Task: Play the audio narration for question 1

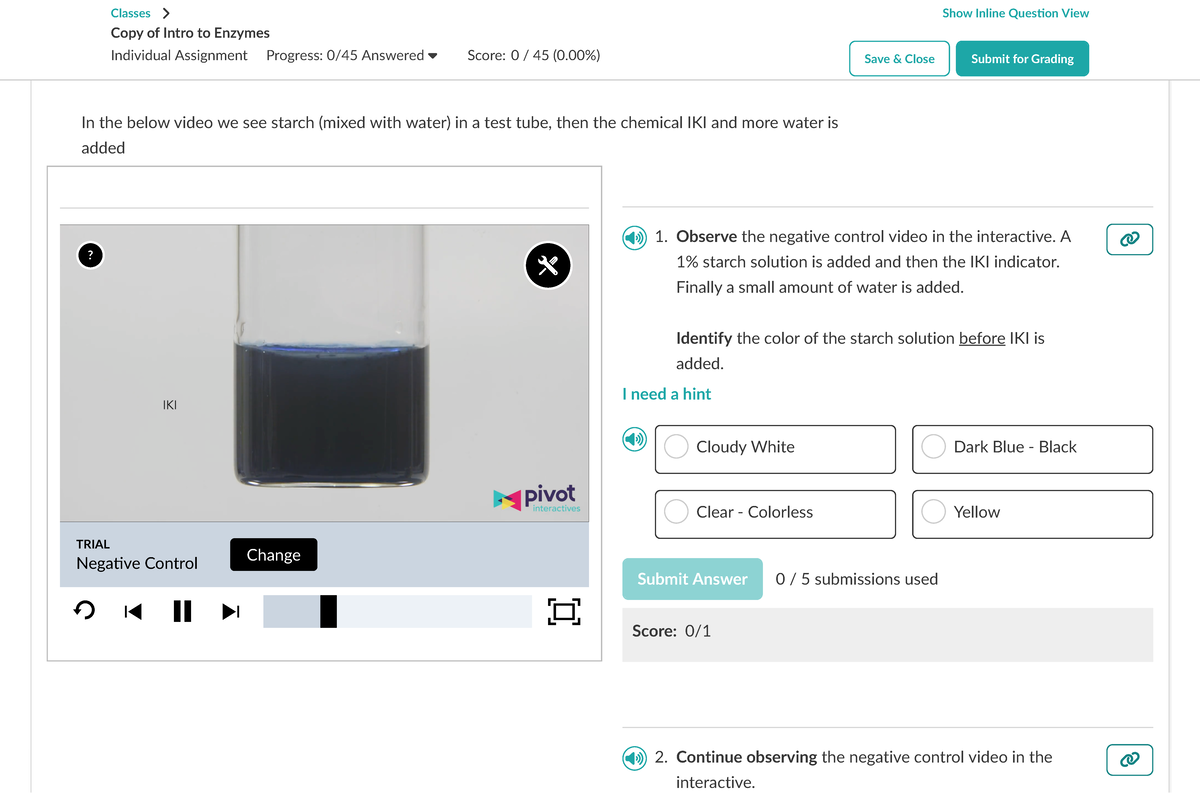Action: (x=633, y=238)
